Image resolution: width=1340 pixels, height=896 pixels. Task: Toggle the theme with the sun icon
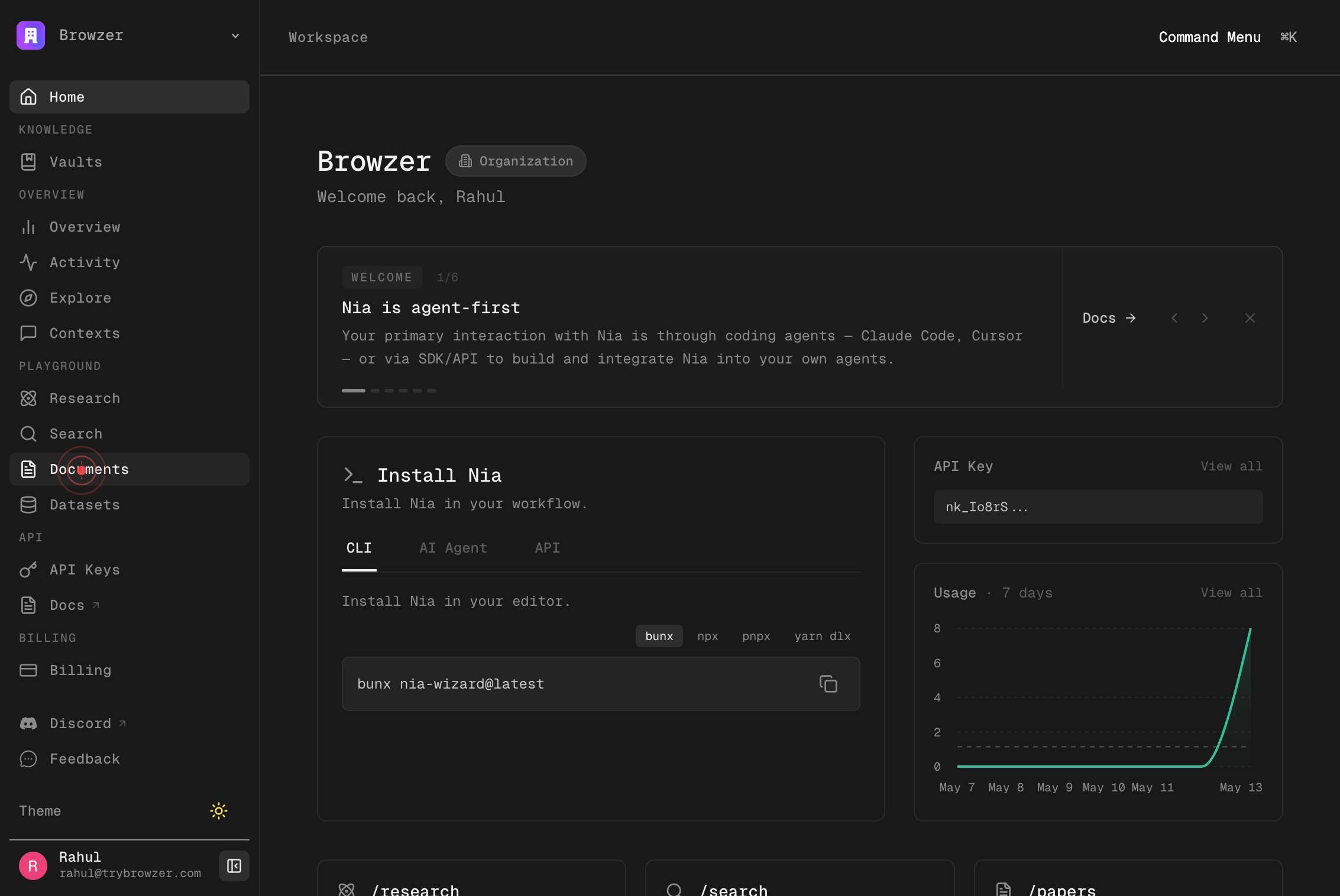[x=219, y=811]
